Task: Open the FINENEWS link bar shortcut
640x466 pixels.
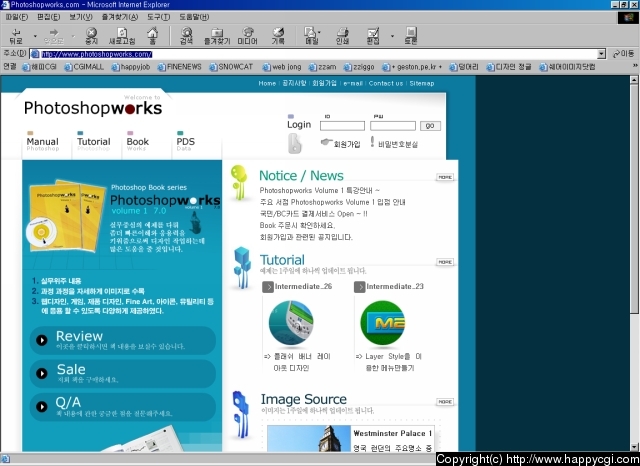Action: [x=180, y=67]
